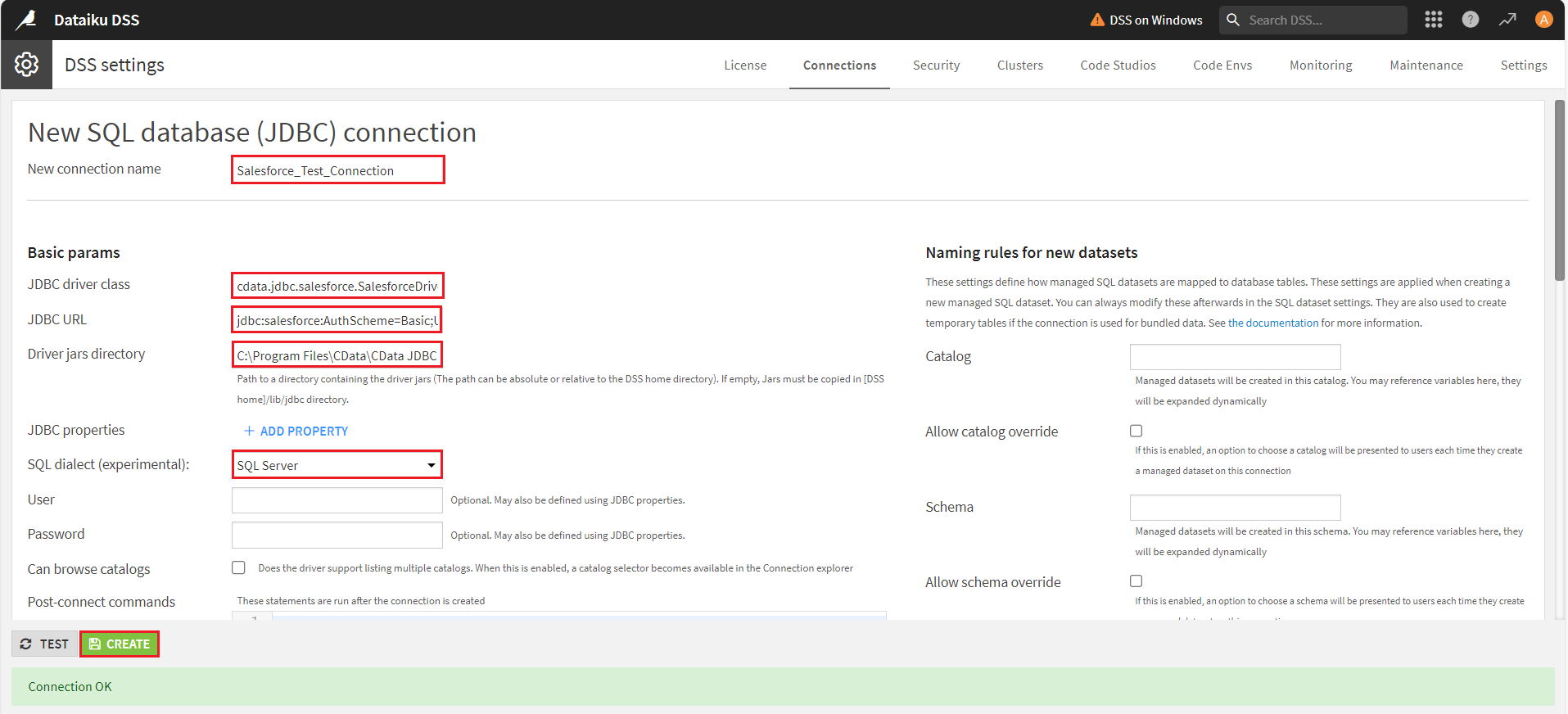Image resolution: width=1568 pixels, height=714 pixels.
Task: Click the Test connection button
Action: click(x=45, y=644)
